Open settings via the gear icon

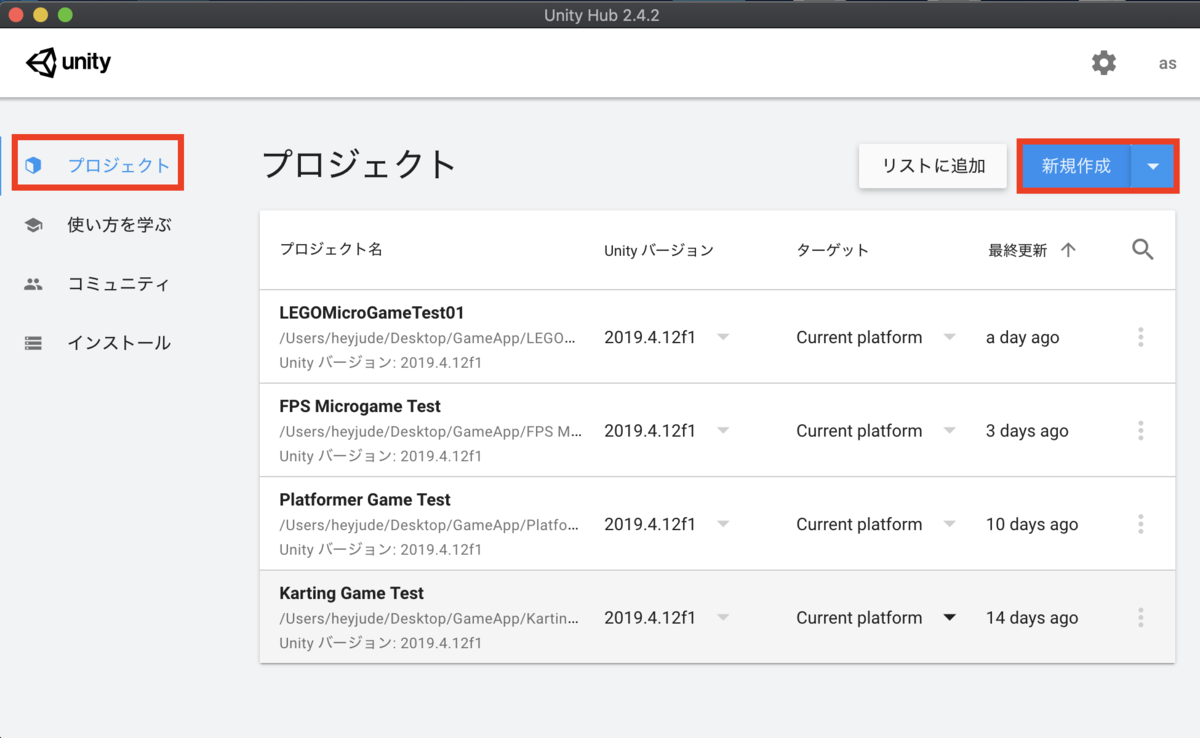pos(1103,63)
